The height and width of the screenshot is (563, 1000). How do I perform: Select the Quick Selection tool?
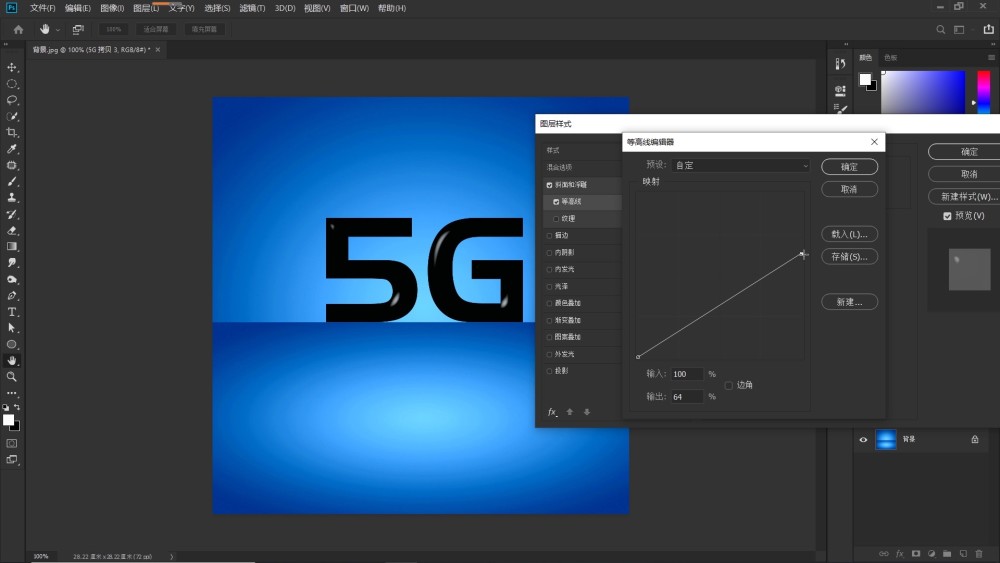[11, 116]
